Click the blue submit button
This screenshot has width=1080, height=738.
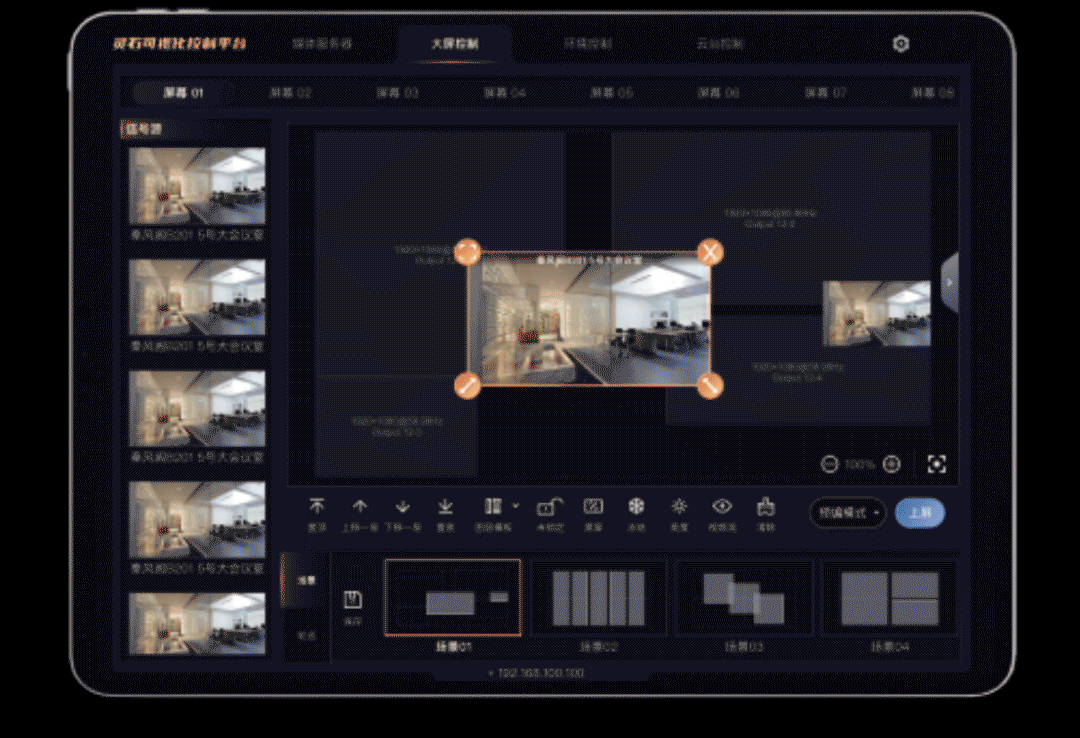[919, 513]
